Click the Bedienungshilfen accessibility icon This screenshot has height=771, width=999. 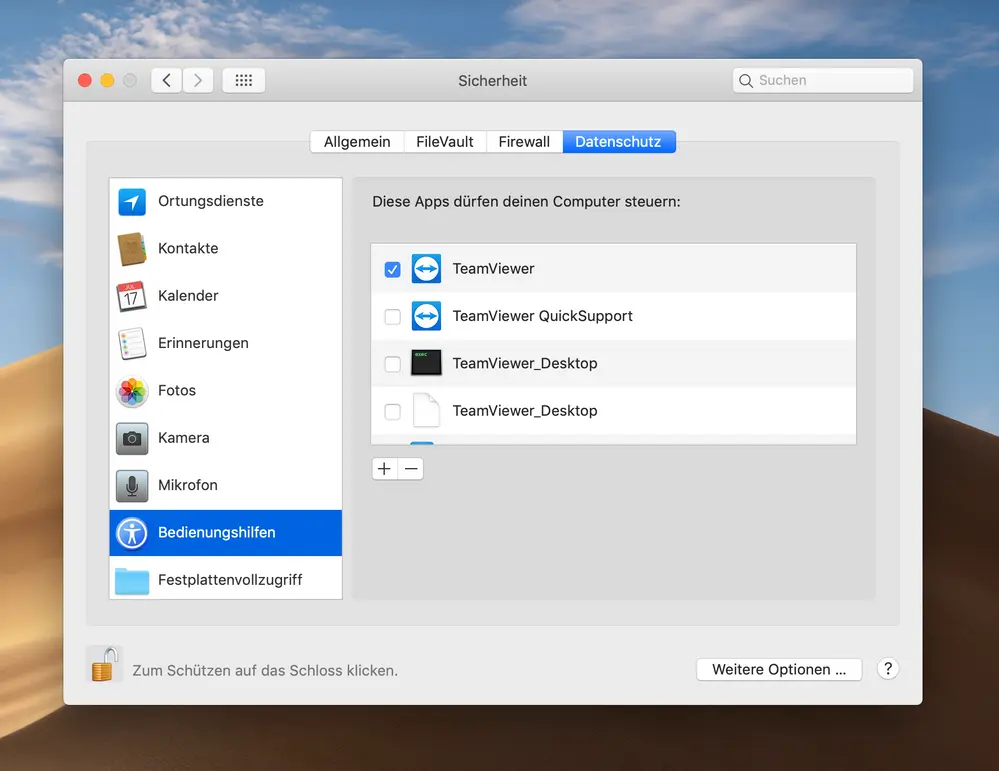pyautogui.click(x=132, y=533)
